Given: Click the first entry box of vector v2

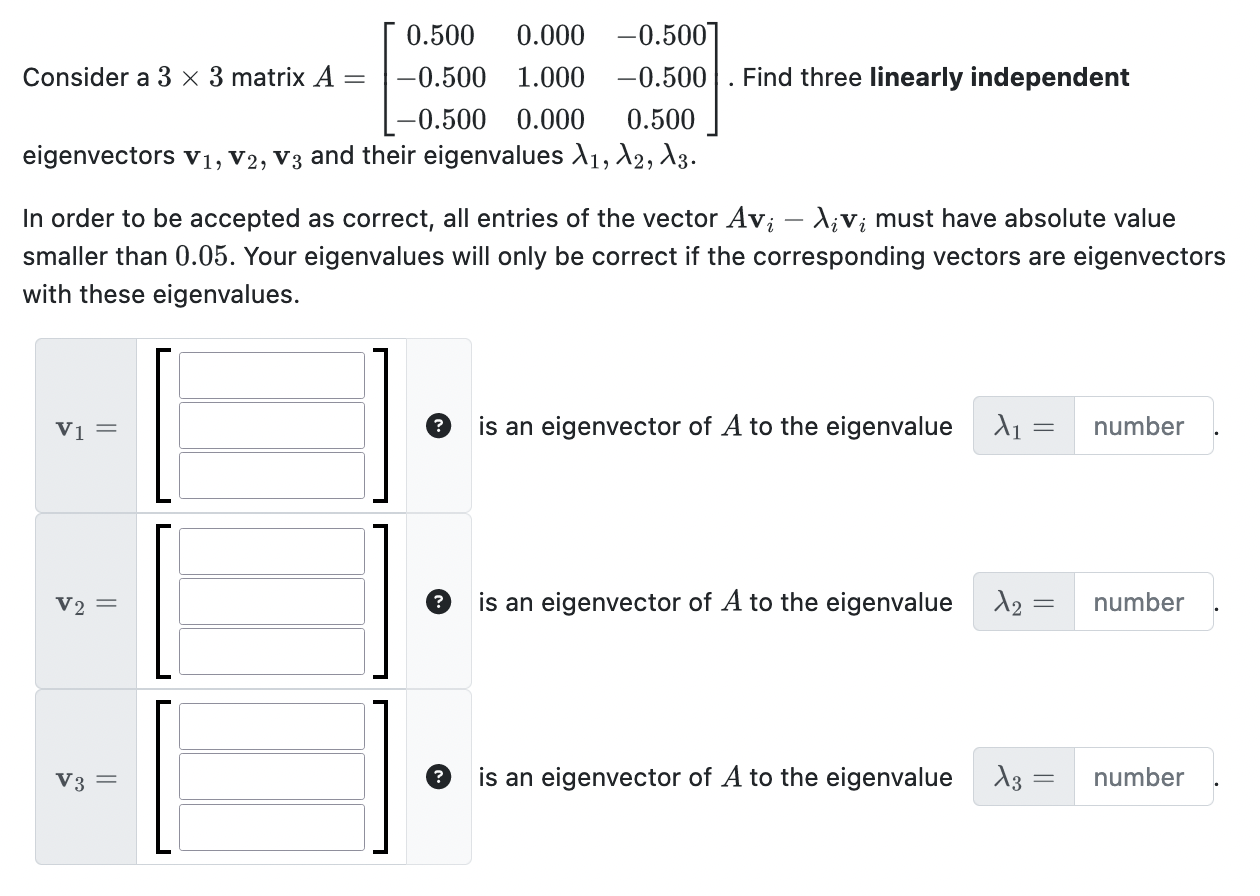Looking at the screenshot, I should [x=271, y=551].
